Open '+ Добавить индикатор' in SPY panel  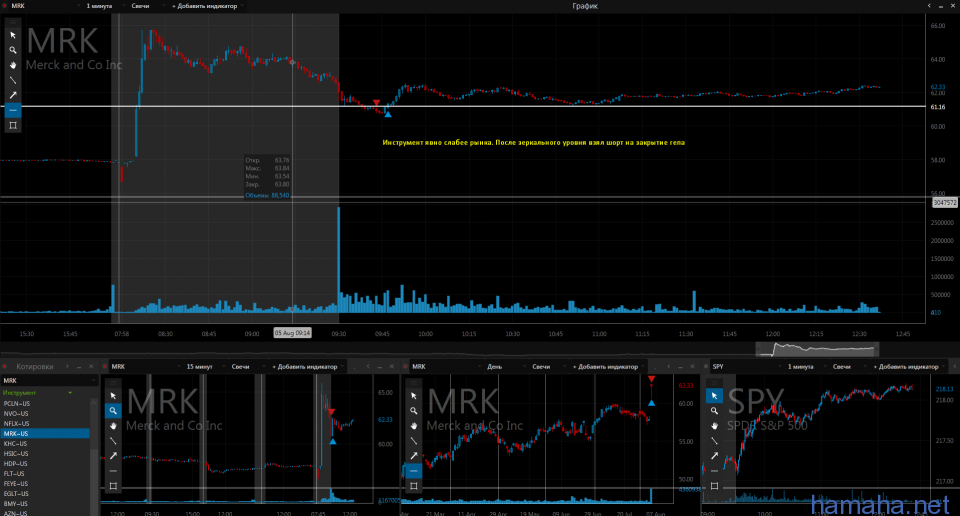coord(909,367)
